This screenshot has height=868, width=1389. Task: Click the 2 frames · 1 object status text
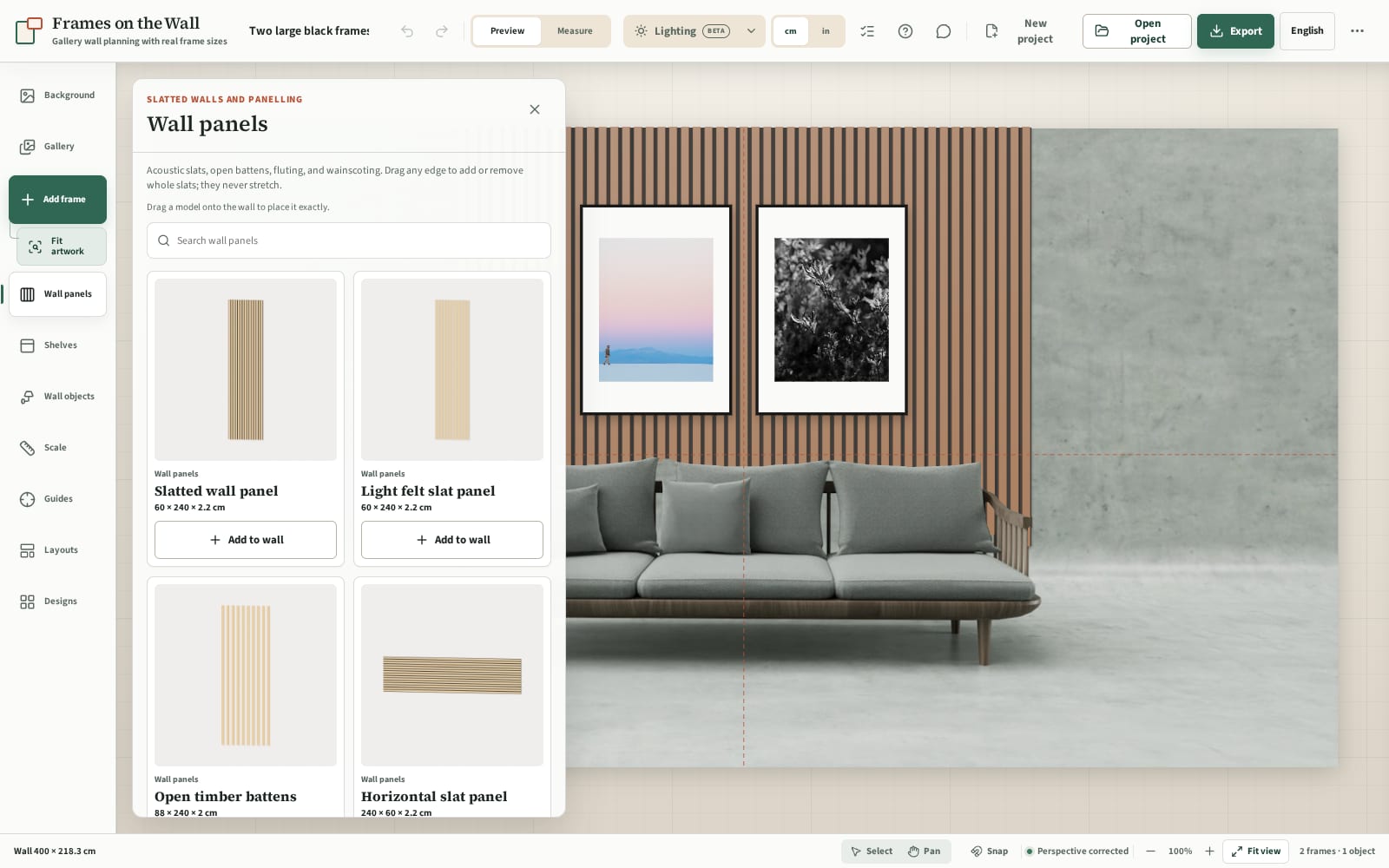point(1337,852)
